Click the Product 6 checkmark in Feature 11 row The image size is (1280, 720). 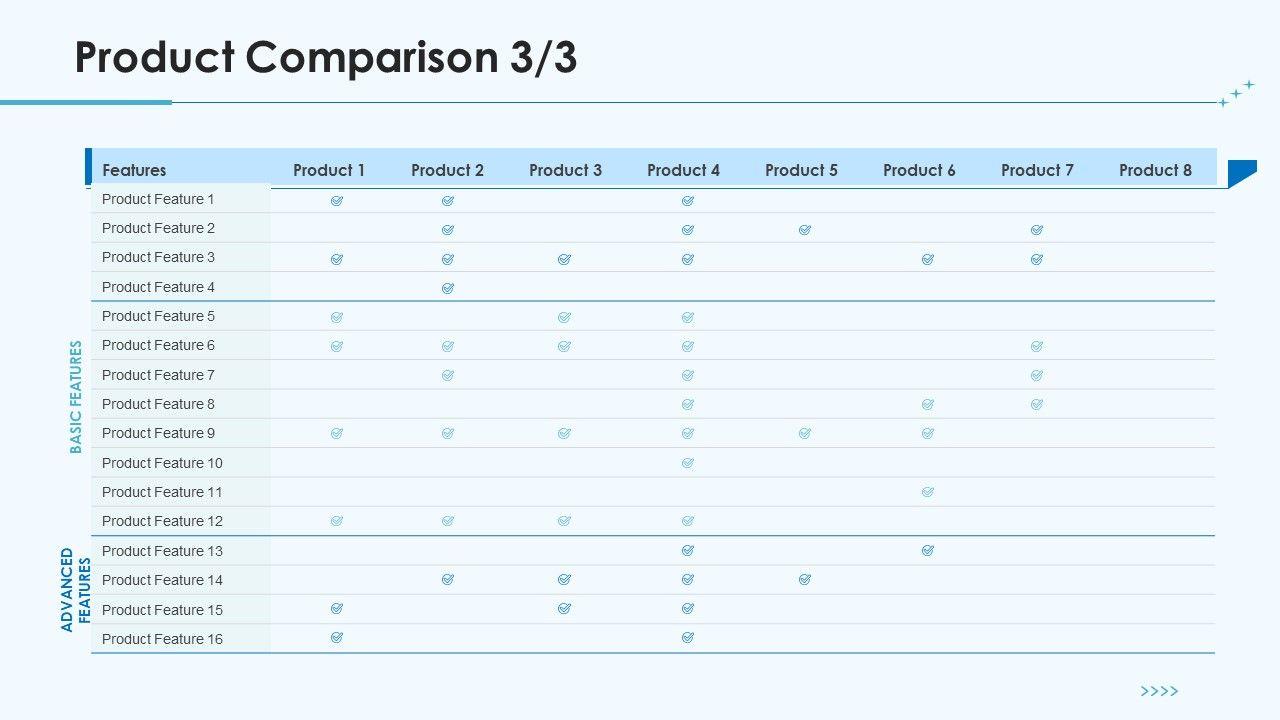(928, 492)
